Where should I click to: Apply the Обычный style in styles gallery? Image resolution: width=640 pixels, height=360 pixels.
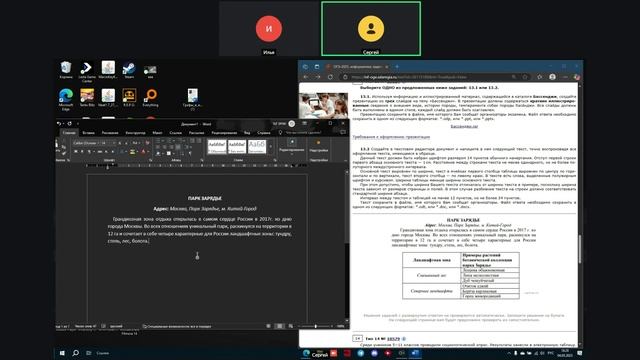[x=217, y=147]
